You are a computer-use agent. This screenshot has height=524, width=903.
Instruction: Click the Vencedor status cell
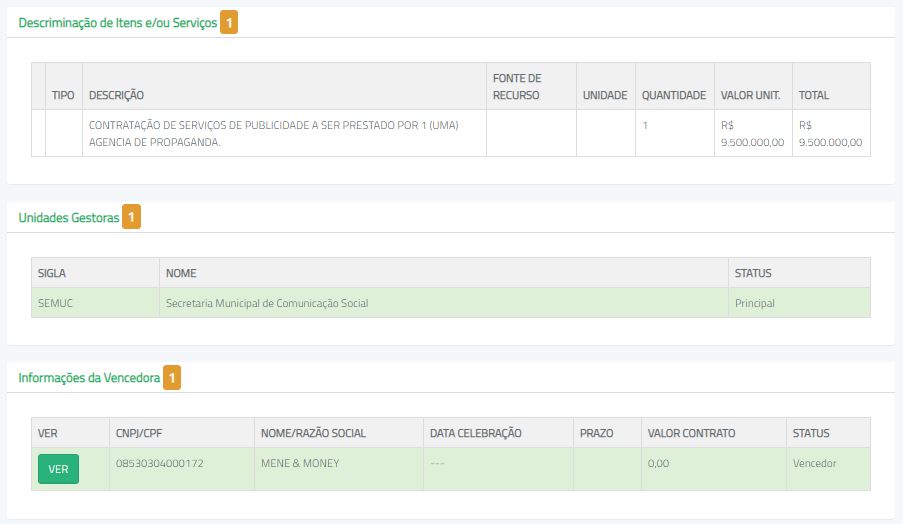click(x=814, y=463)
